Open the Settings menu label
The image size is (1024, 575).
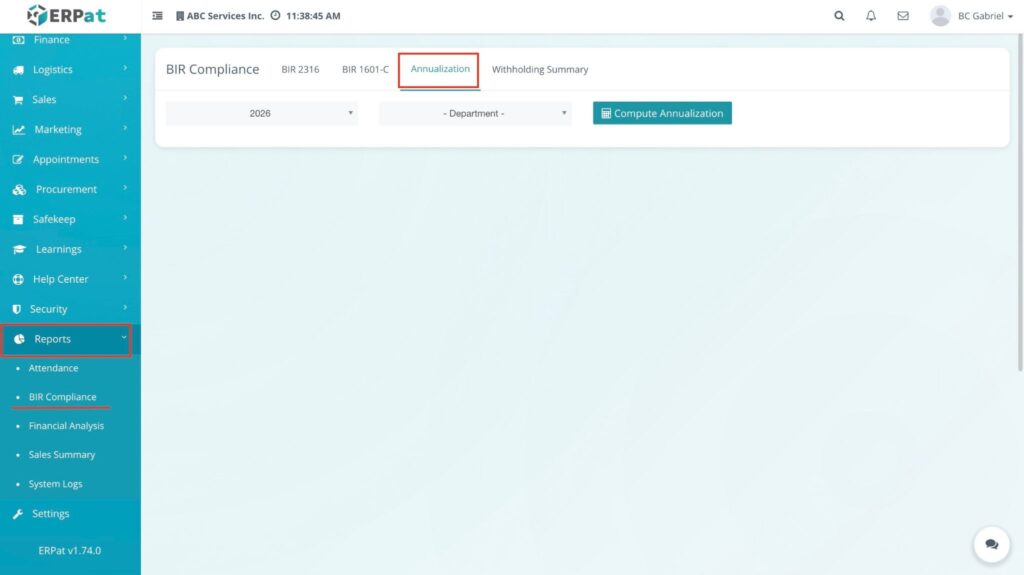[50, 514]
